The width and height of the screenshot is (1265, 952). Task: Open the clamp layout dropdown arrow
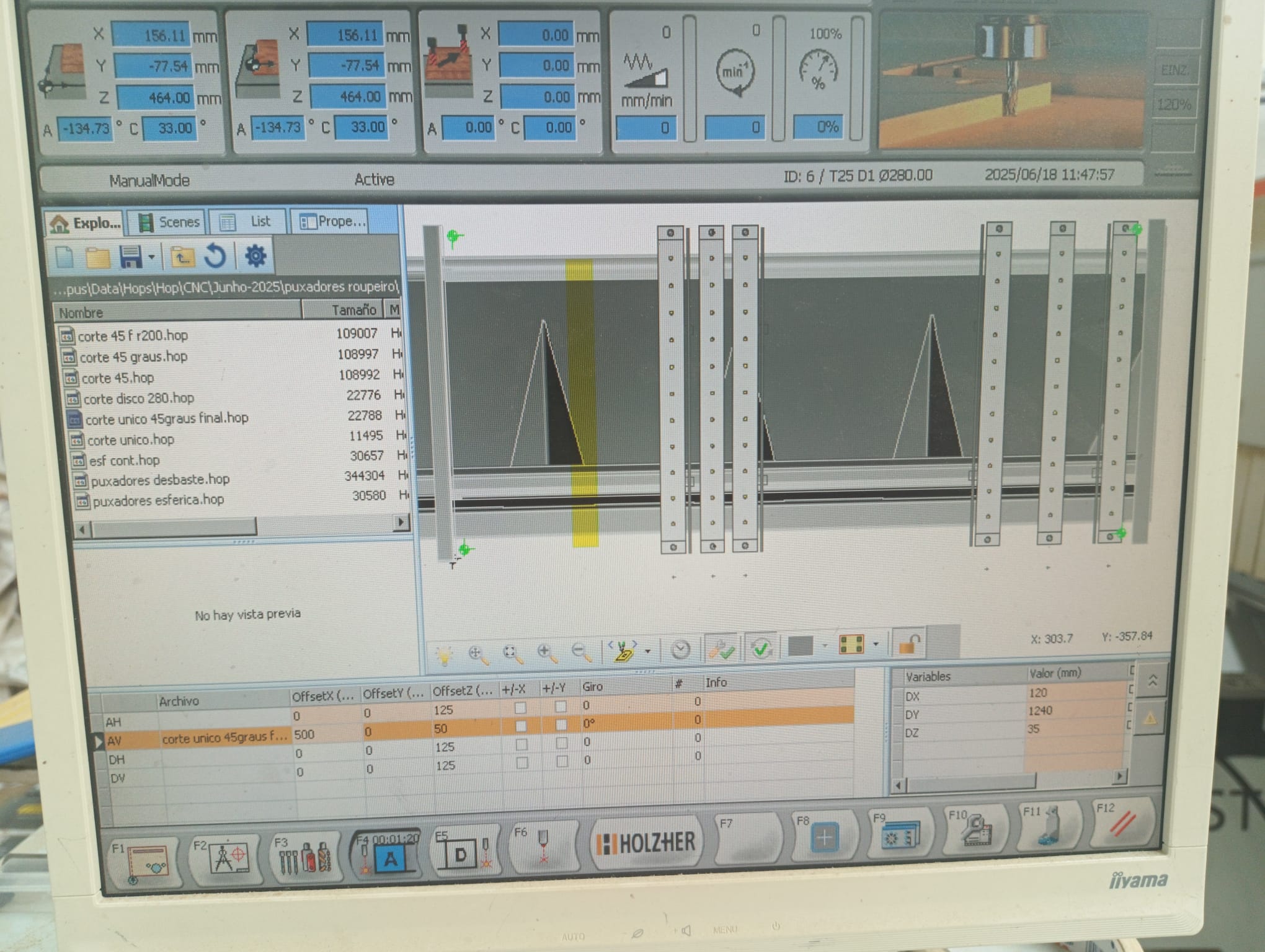(x=876, y=644)
